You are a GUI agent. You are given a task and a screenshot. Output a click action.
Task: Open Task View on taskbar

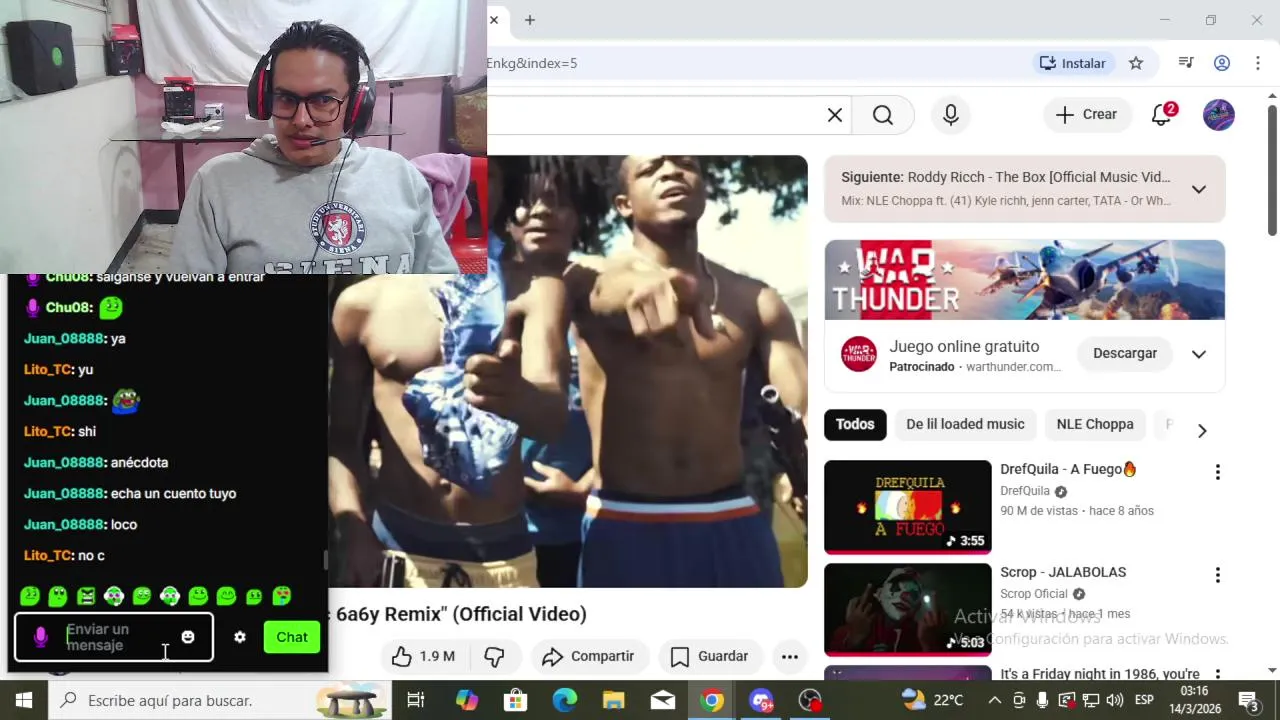[x=416, y=700]
